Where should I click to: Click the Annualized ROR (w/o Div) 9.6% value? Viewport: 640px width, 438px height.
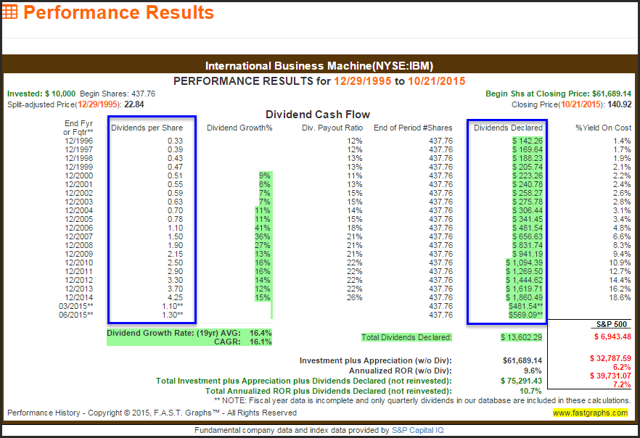coord(533,371)
